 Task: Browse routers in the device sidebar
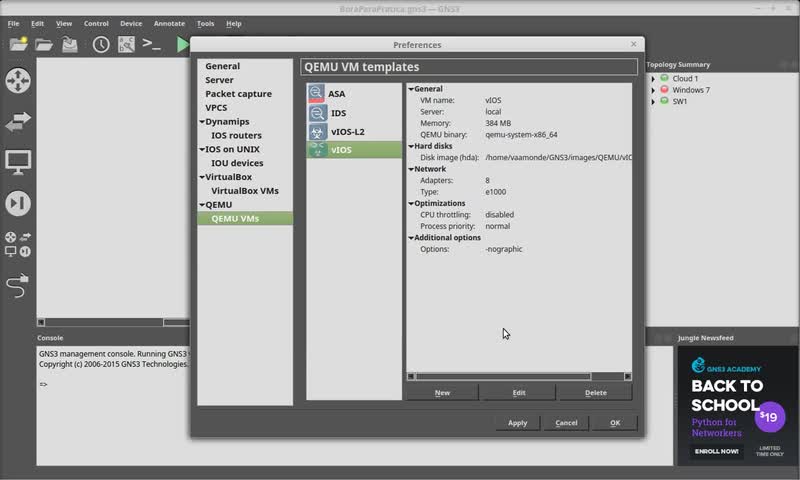click(x=18, y=81)
